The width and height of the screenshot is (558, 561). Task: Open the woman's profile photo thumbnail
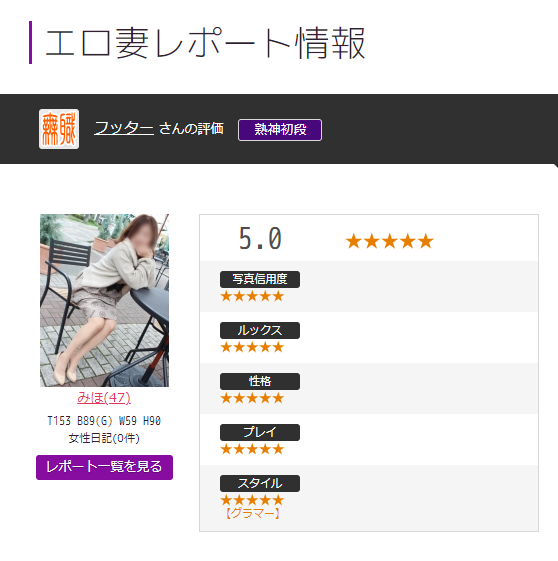(104, 300)
